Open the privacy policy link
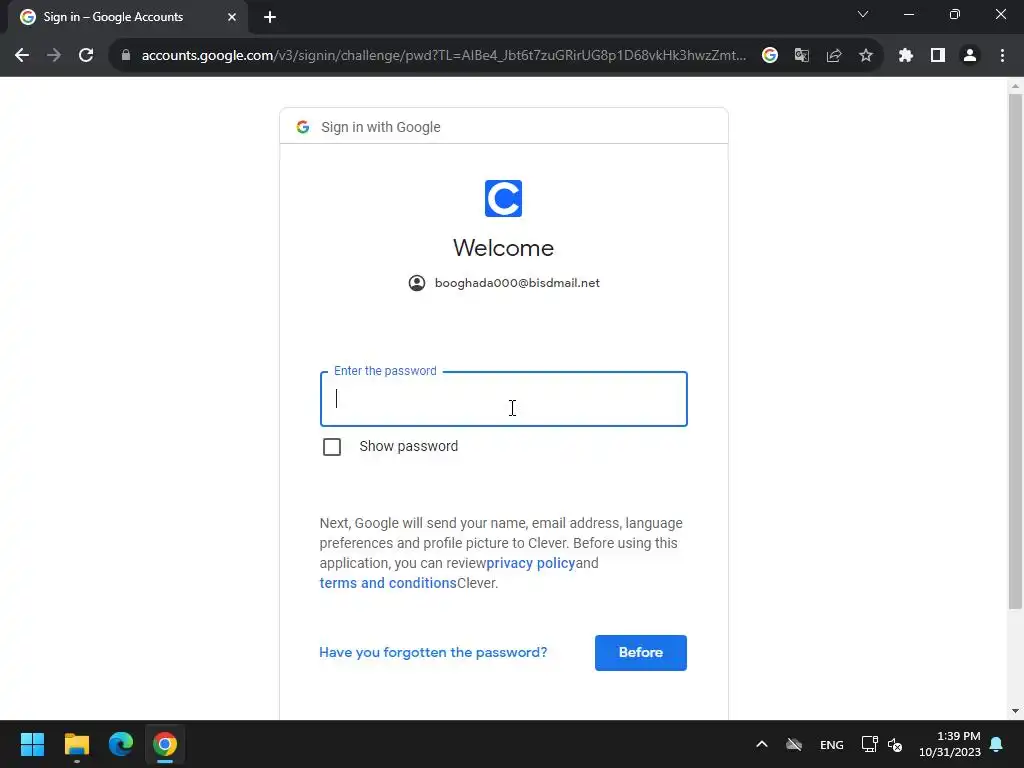 pyautogui.click(x=530, y=563)
